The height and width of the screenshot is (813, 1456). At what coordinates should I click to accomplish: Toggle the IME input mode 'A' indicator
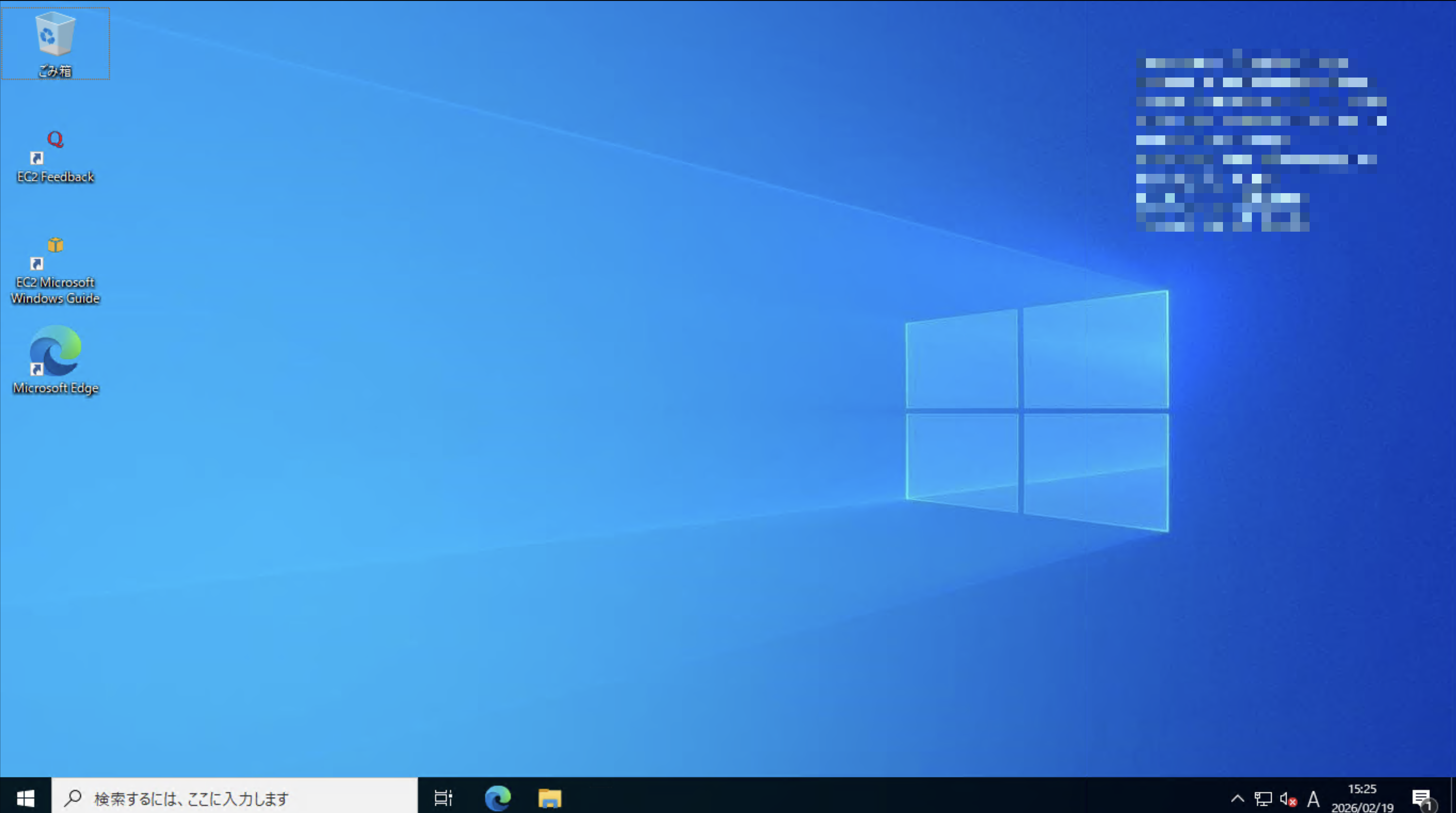(1313, 798)
